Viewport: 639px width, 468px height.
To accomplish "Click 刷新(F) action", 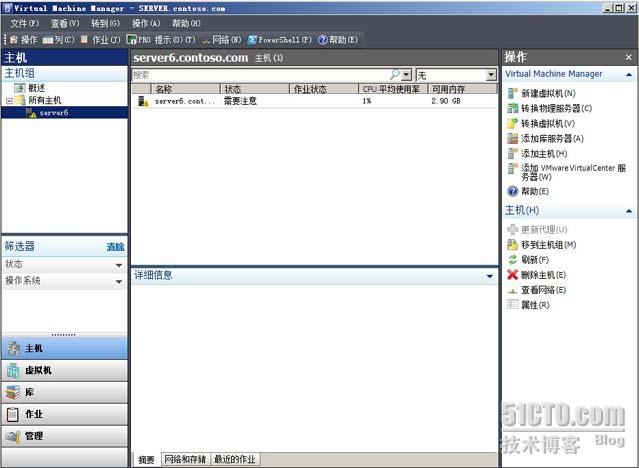I will point(535,260).
